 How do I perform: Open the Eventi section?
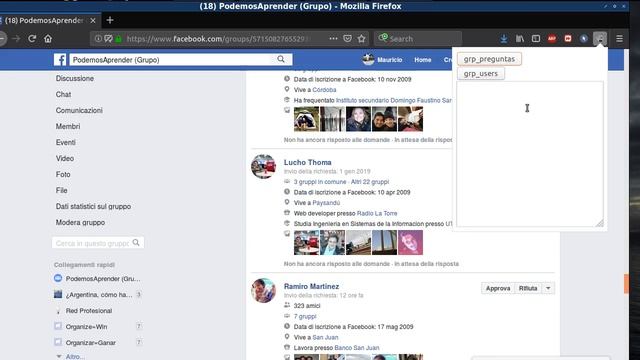65,142
